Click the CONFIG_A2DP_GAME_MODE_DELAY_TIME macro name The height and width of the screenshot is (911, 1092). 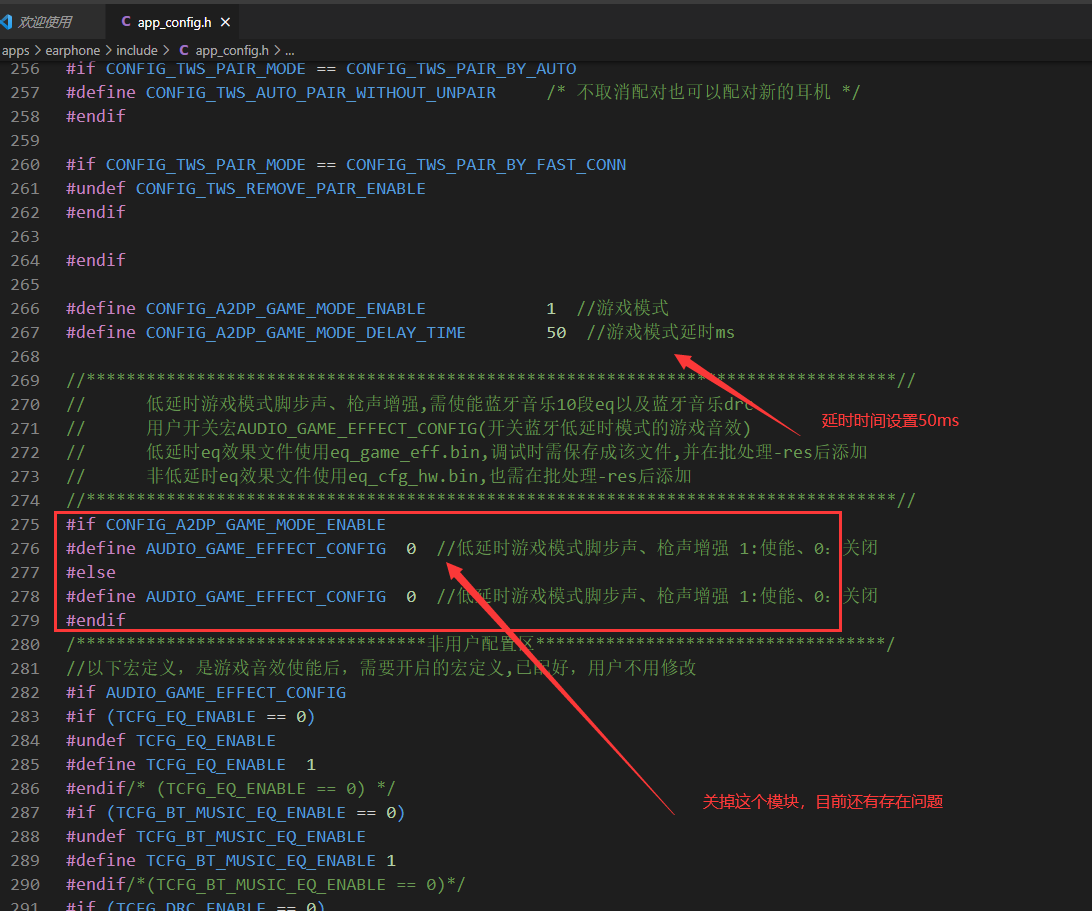click(x=306, y=333)
